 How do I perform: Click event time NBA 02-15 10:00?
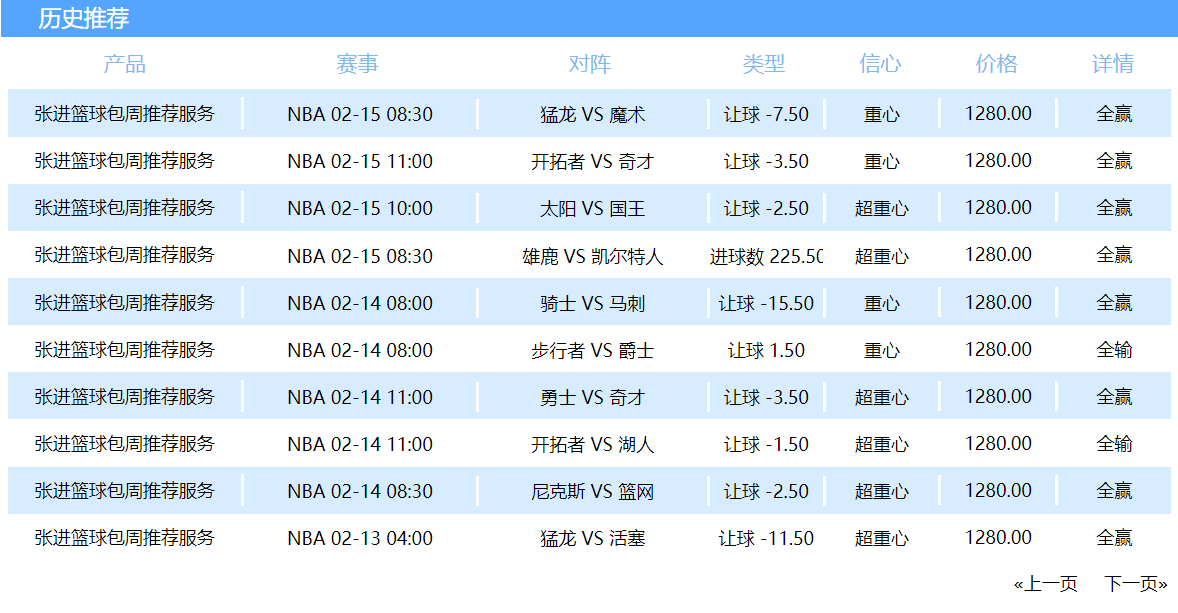click(360, 208)
